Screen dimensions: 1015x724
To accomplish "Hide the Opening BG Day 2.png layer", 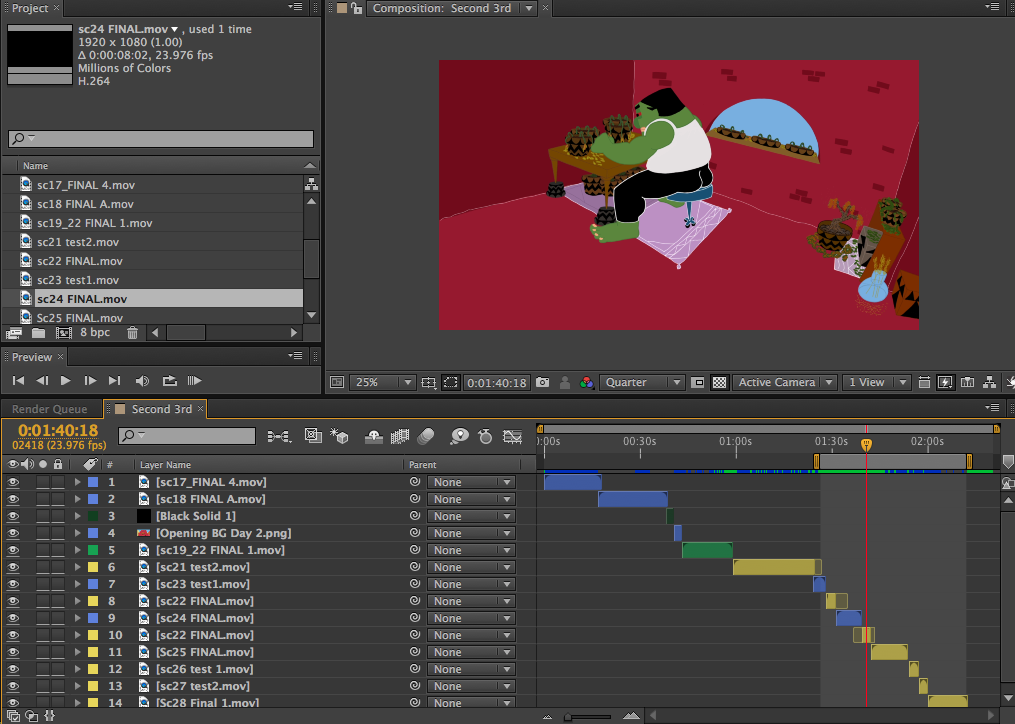I will coord(13,533).
